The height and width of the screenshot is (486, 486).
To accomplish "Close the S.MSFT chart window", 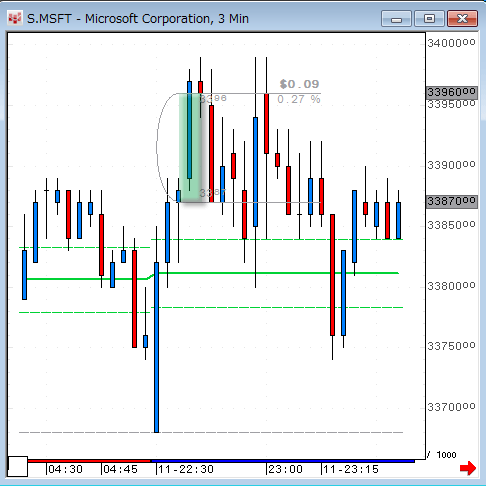I will (x=462, y=19).
